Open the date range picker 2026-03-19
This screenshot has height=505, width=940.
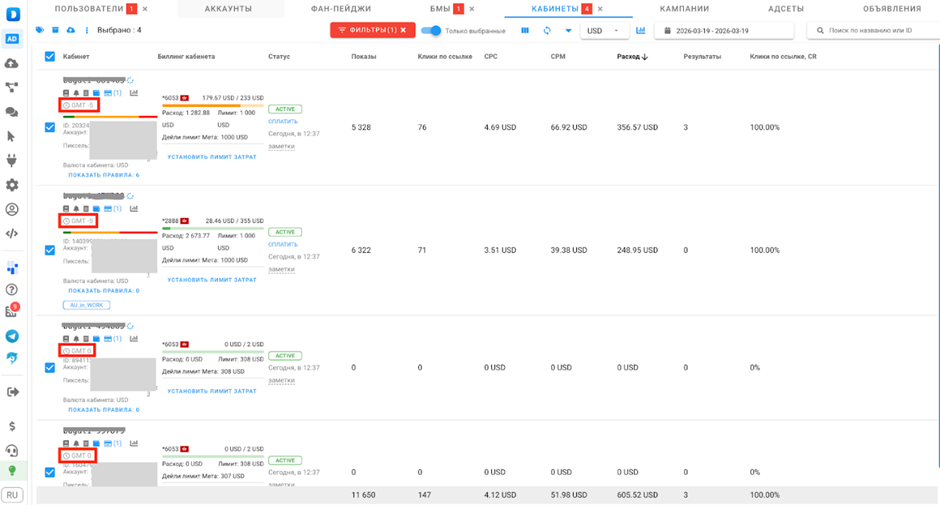pyautogui.click(x=724, y=31)
